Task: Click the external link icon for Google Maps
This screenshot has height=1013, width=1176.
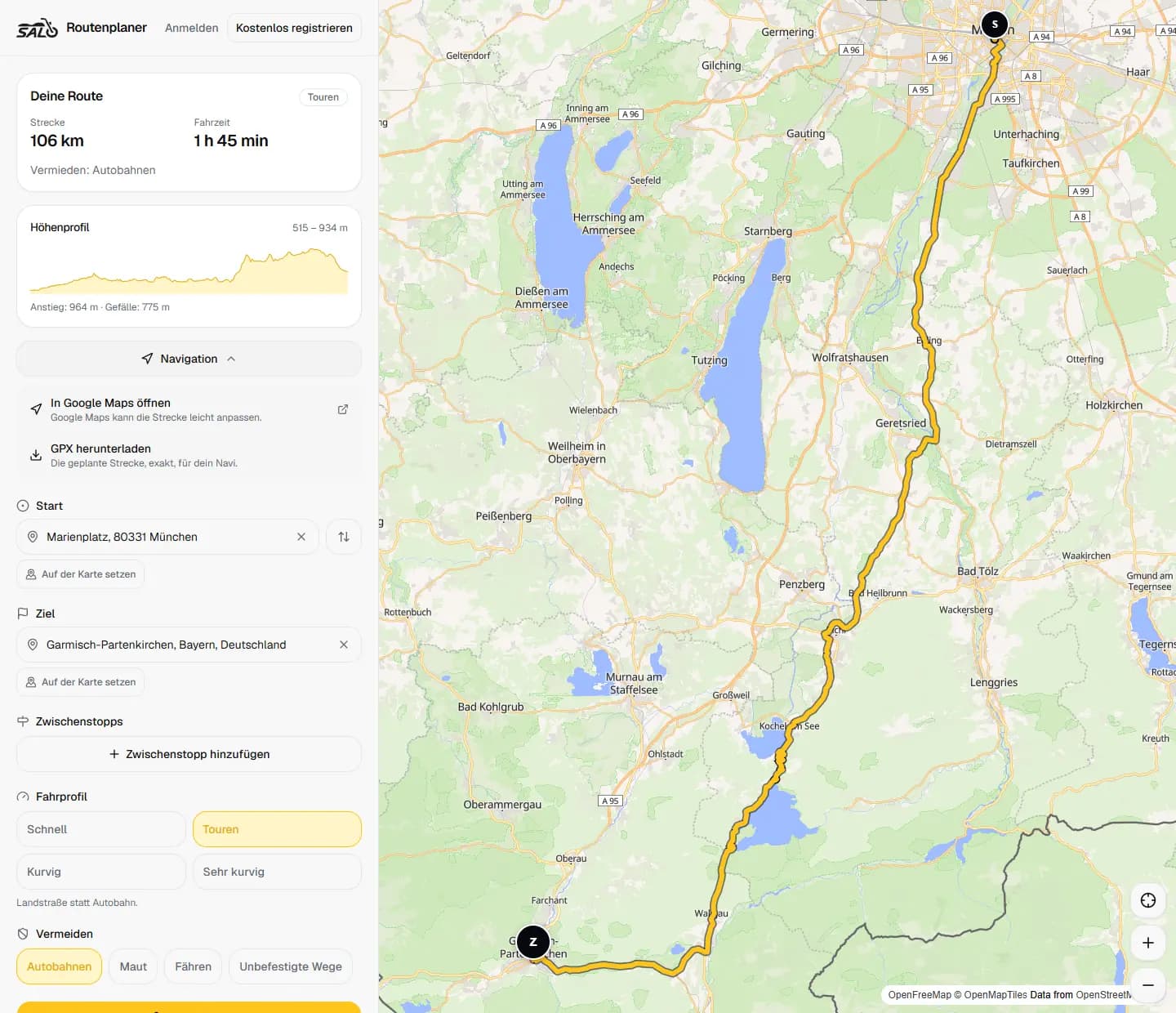Action: [x=343, y=409]
